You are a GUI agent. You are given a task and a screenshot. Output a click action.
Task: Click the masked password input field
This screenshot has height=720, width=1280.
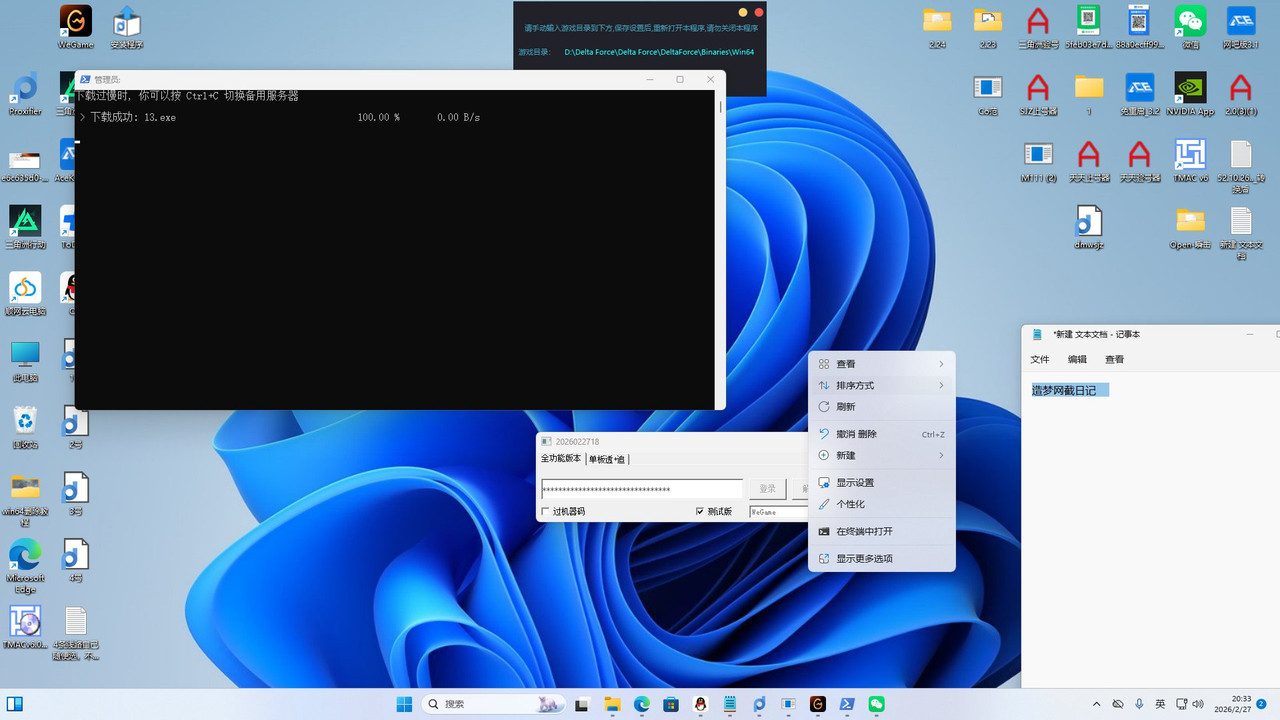(x=641, y=489)
